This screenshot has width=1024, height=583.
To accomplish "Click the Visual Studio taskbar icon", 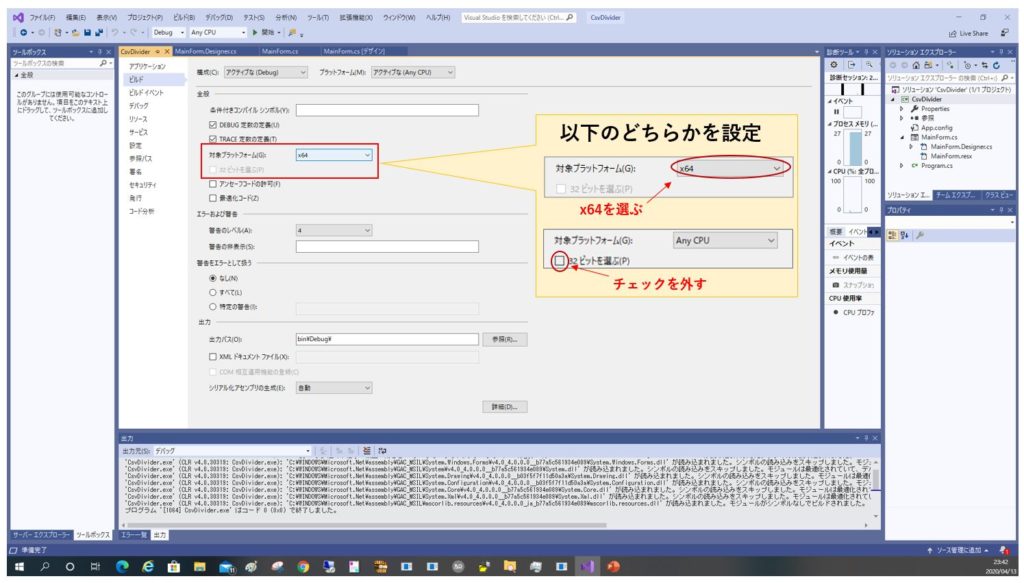I will 587,566.
